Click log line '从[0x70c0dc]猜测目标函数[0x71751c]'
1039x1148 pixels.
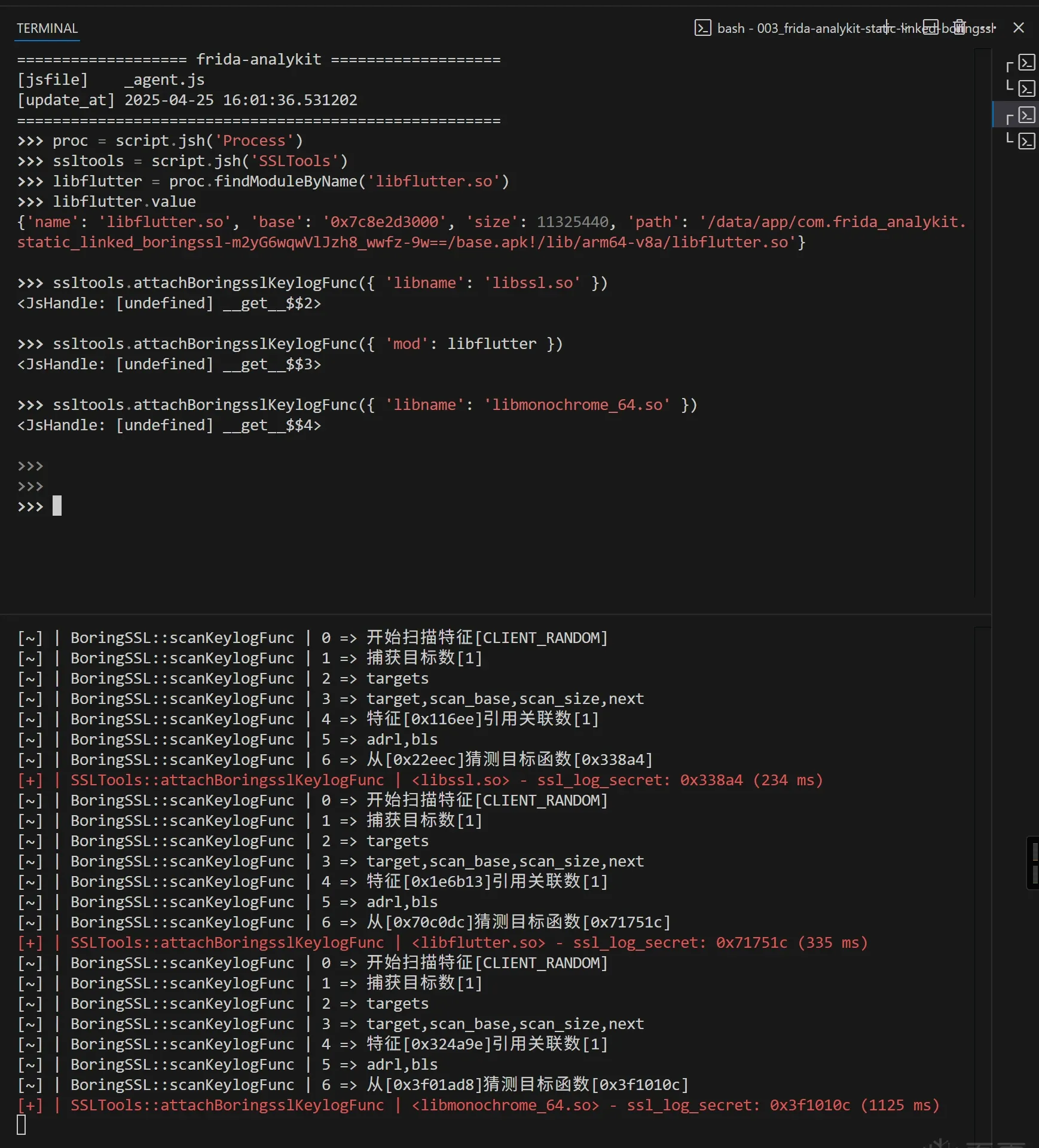click(x=518, y=922)
